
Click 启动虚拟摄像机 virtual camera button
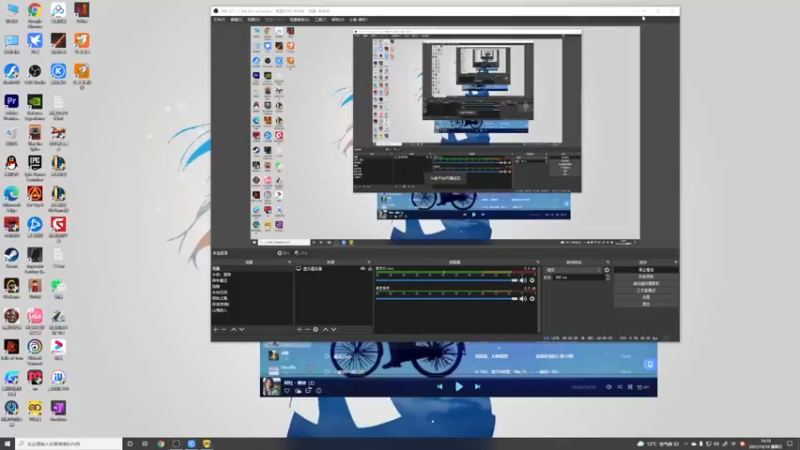click(646, 284)
